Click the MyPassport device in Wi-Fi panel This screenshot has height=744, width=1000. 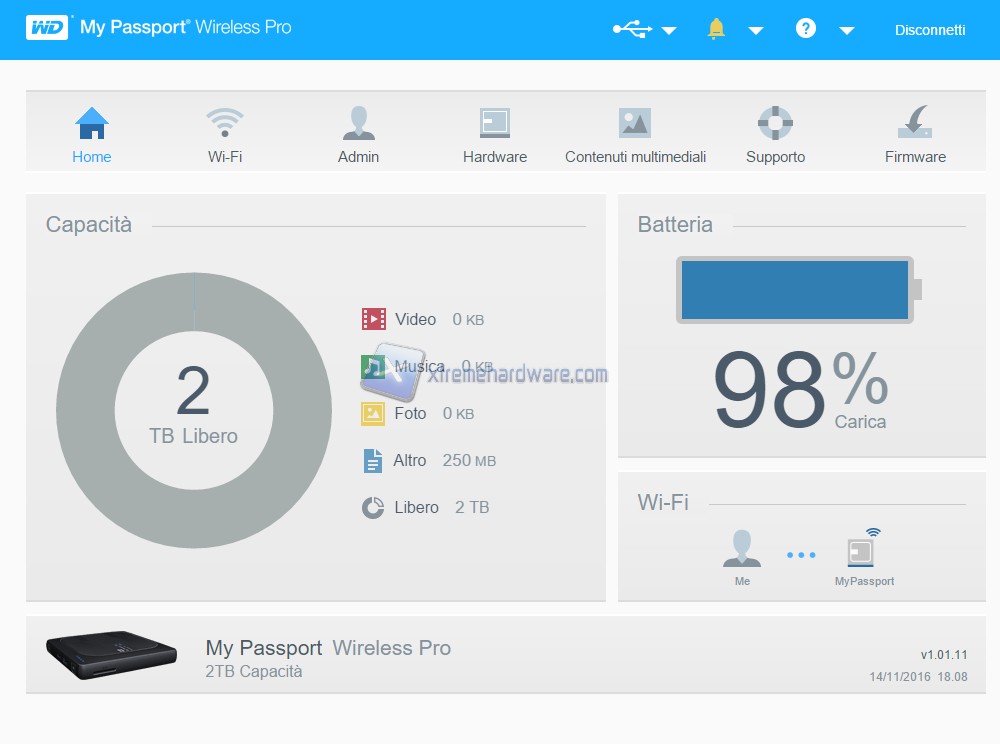[x=862, y=552]
